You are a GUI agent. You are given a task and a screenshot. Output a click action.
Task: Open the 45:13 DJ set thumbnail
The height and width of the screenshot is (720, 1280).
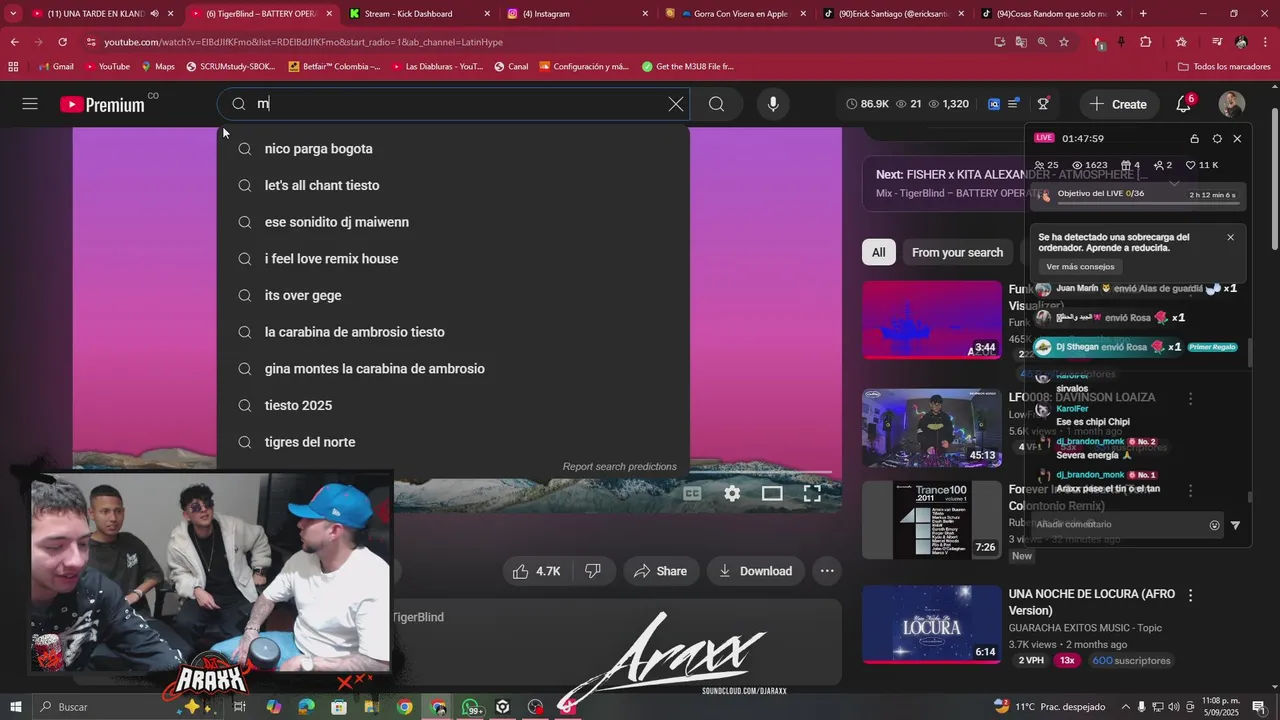tap(931, 428)
